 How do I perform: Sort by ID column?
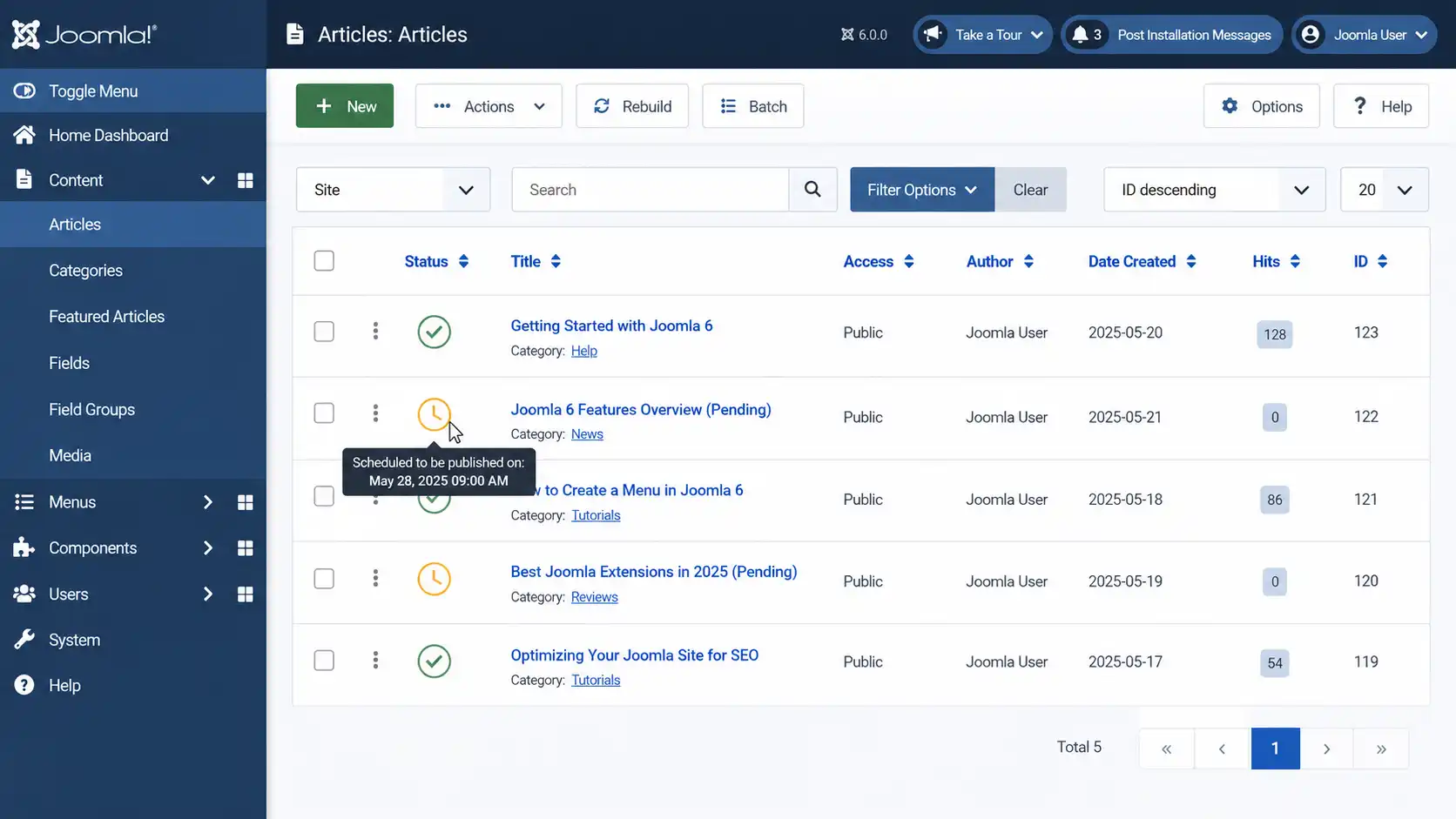coord(1371,261)
